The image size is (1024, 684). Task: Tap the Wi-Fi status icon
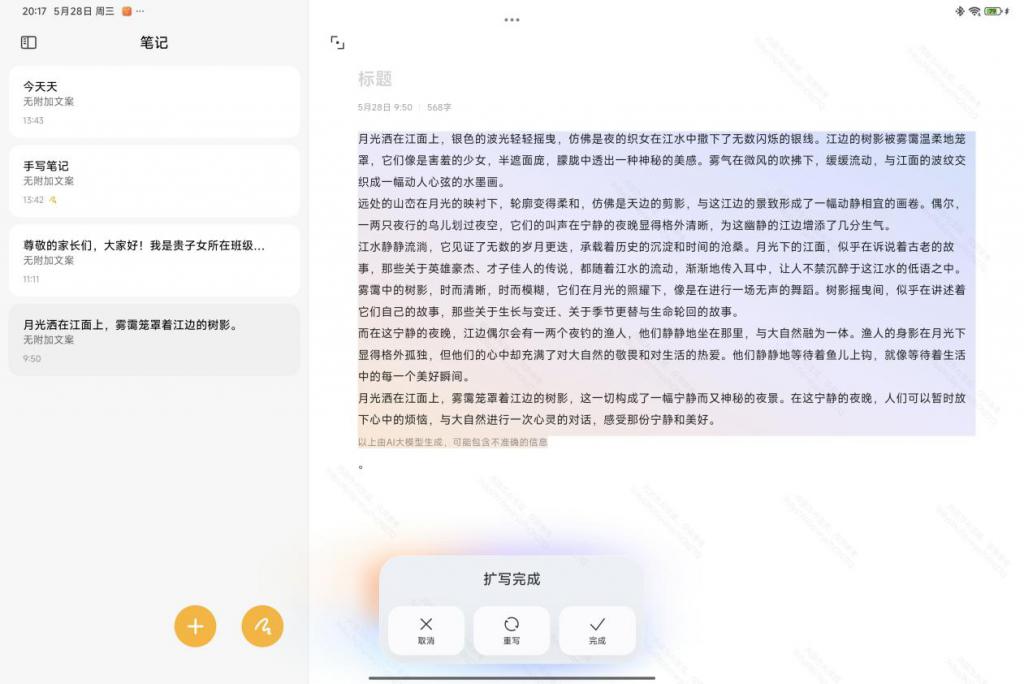coord(974,11)
